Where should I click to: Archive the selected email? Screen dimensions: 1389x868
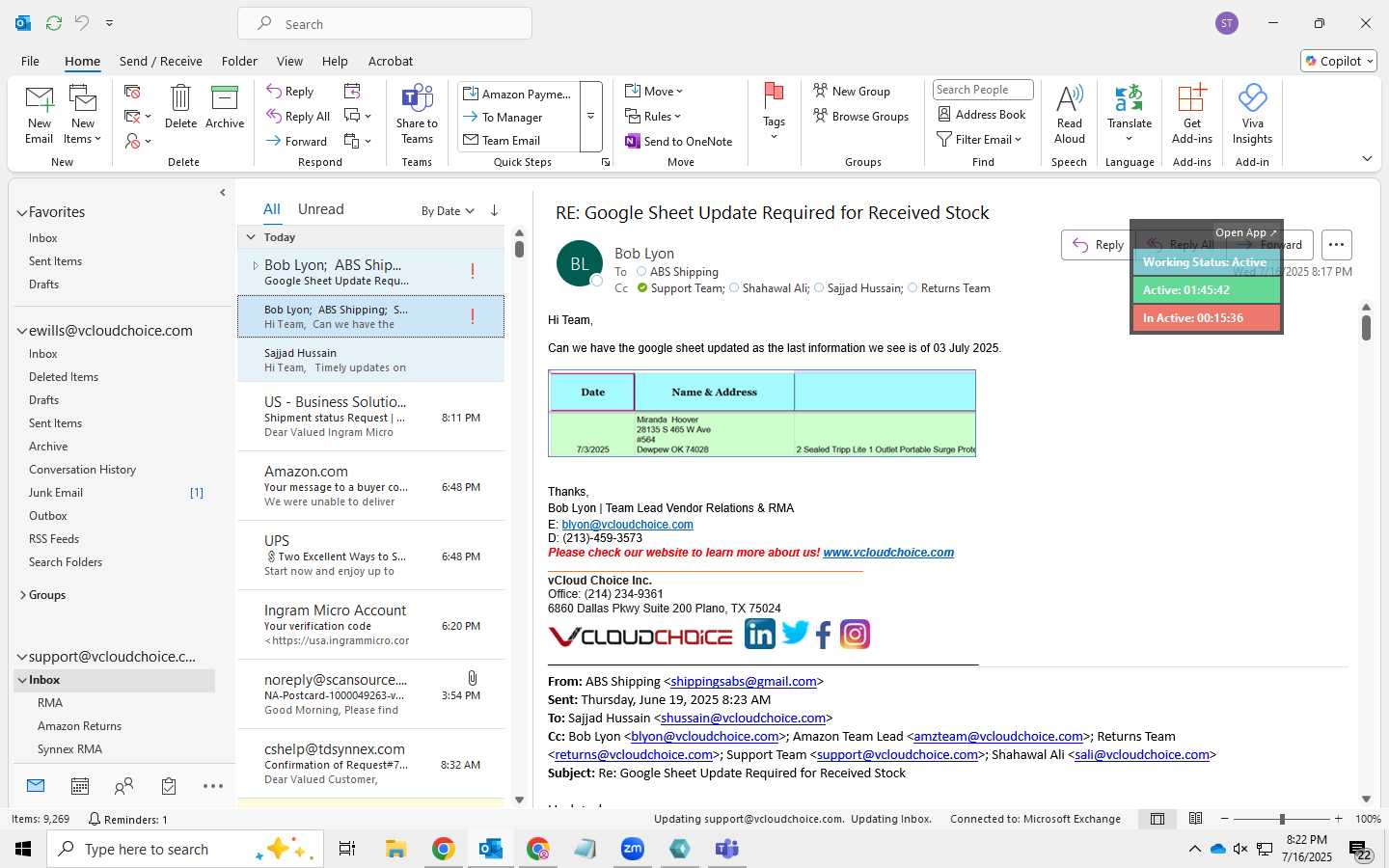pyautogui.click(x=225, y=107)
